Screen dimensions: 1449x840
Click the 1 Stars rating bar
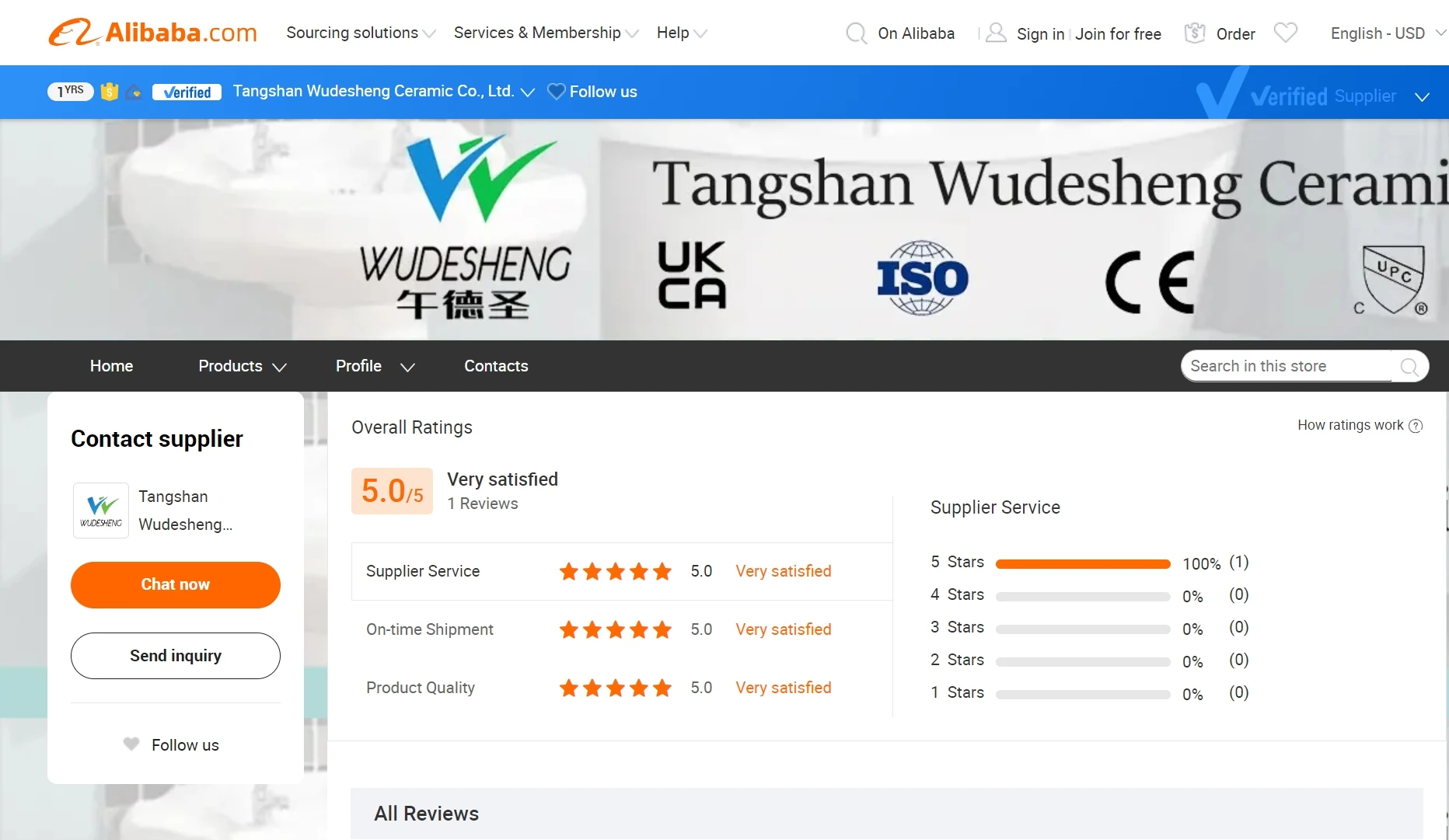1083,695
